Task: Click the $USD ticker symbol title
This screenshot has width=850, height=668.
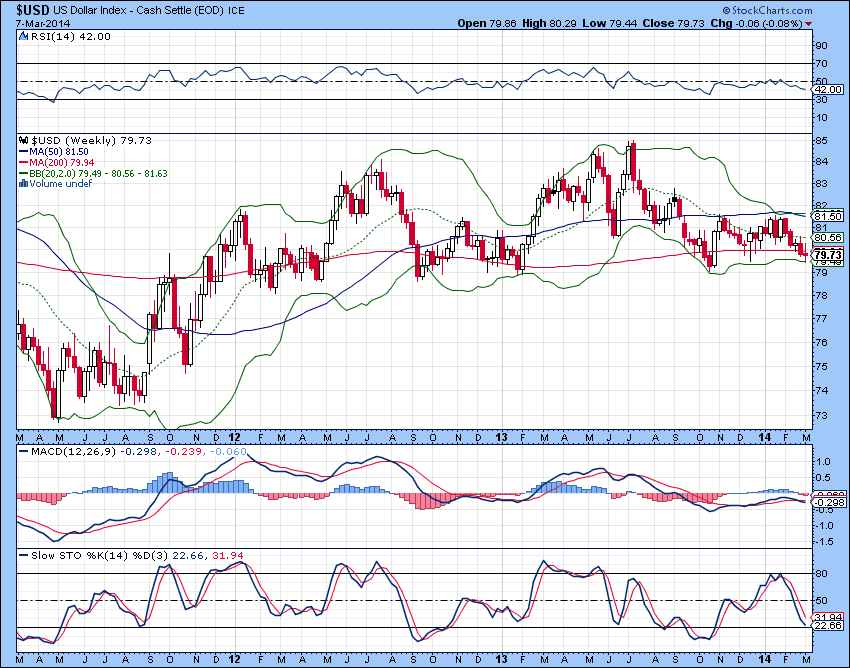Action: 33,10
